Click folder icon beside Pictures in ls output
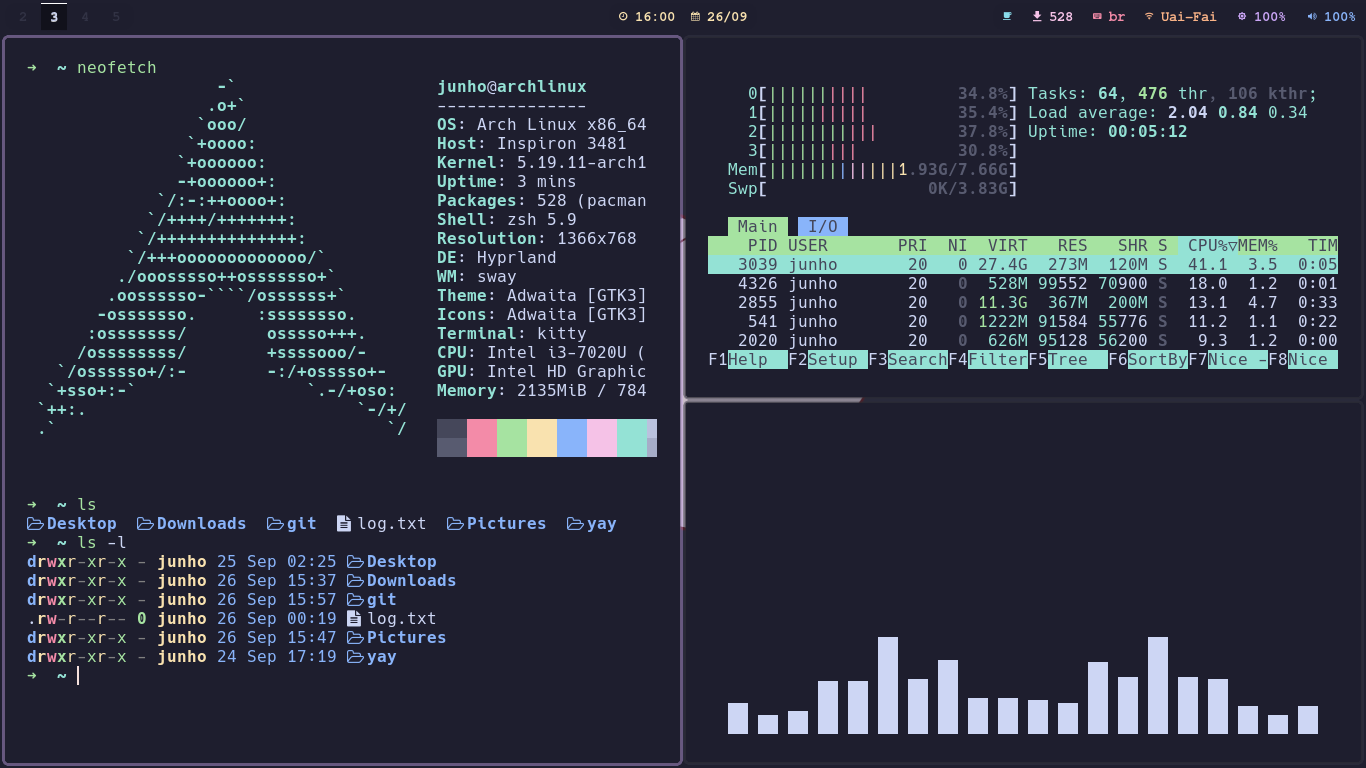The height and width of the screenshot is (768, 1366). tap(456, 523)
